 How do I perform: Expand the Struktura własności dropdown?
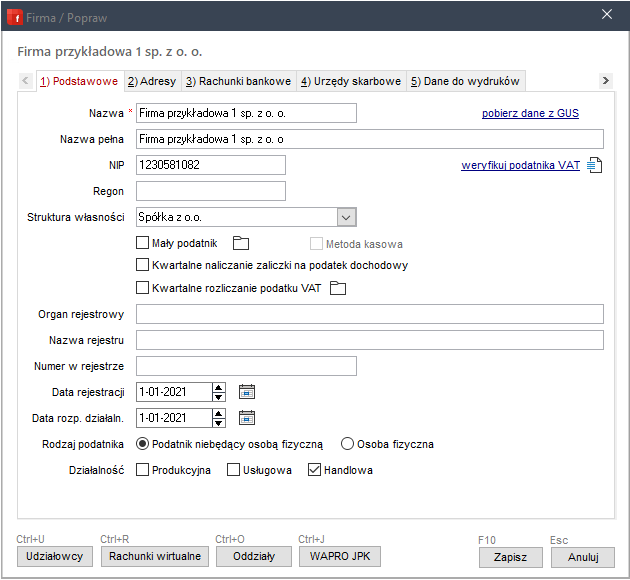(346, 217)
